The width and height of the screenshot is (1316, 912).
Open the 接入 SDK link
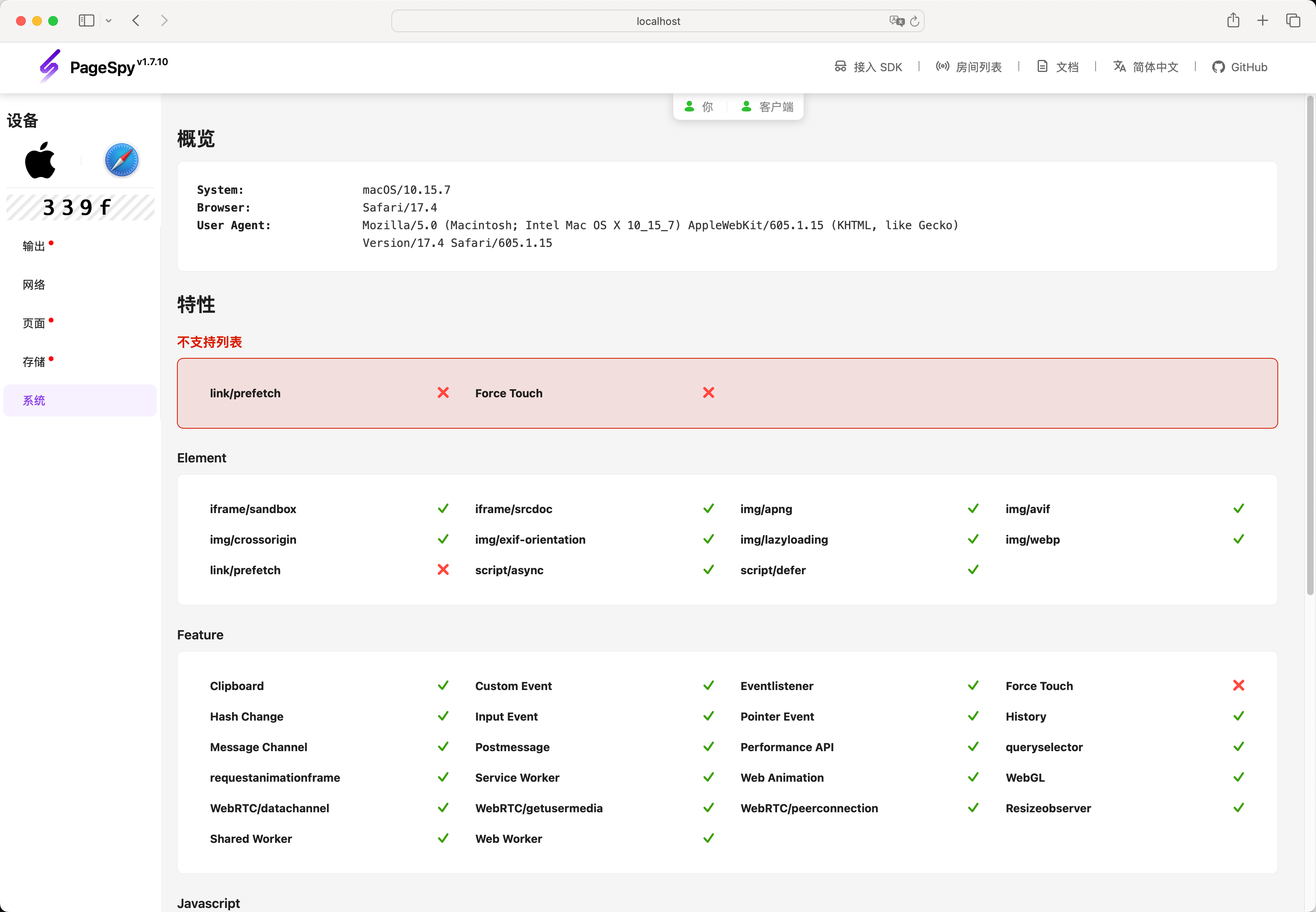tap(868, 67)
